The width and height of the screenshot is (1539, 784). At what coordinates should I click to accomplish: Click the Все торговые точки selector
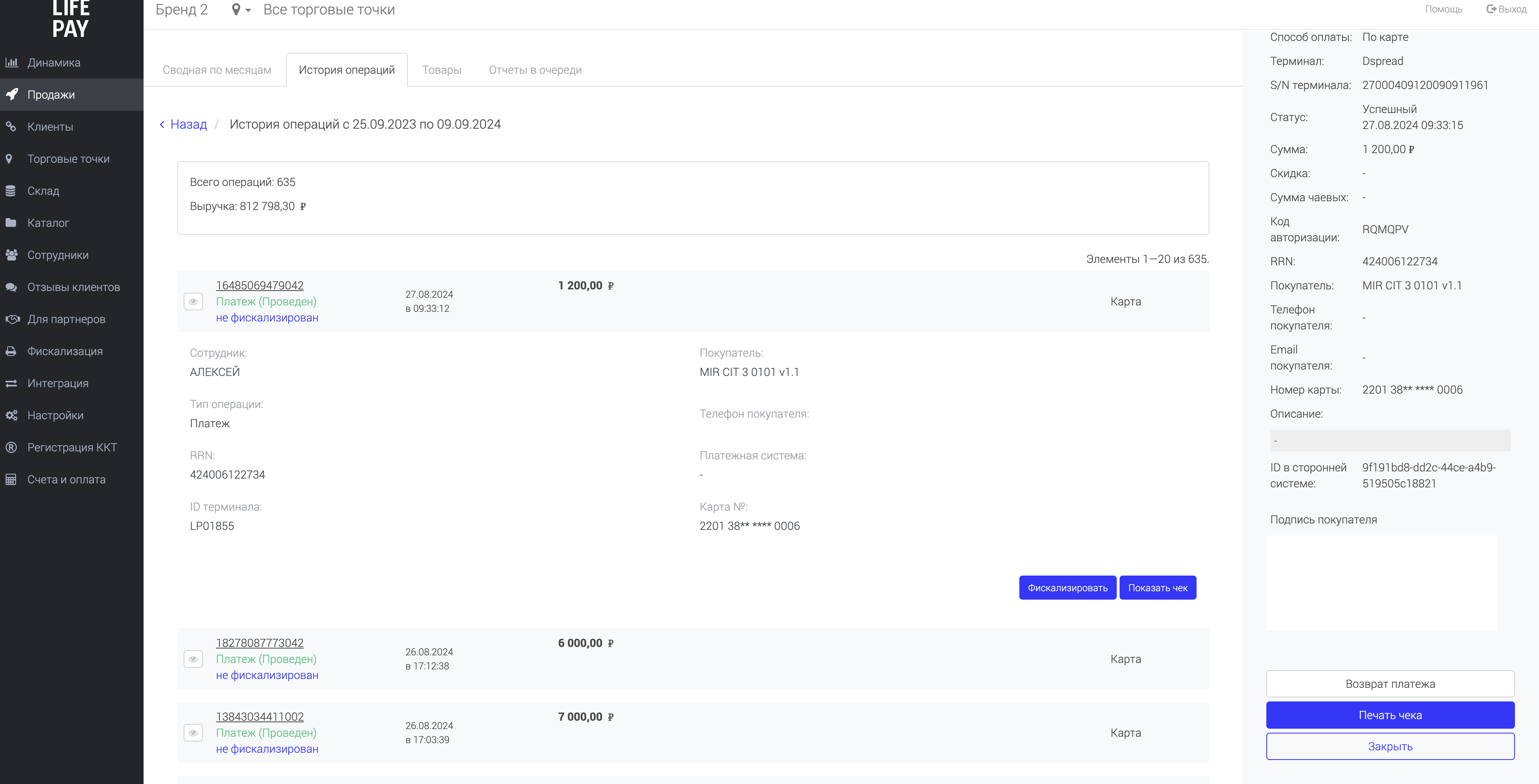pyautogui.click(x=328, y=10)
